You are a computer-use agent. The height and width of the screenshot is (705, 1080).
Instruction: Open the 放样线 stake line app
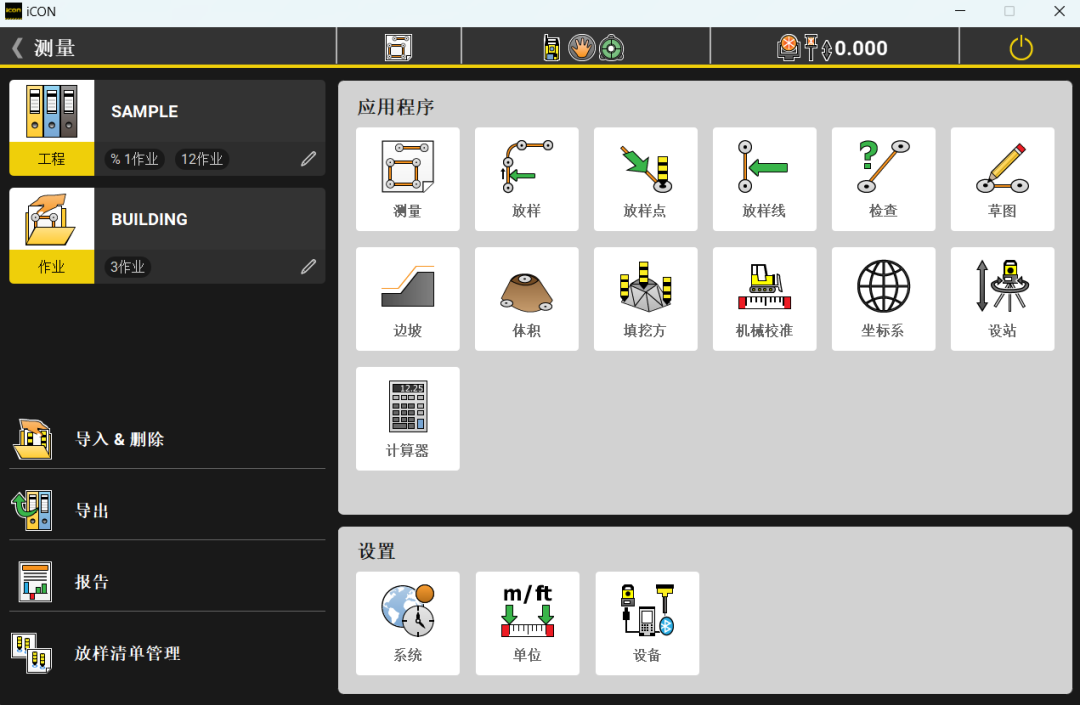765,179
